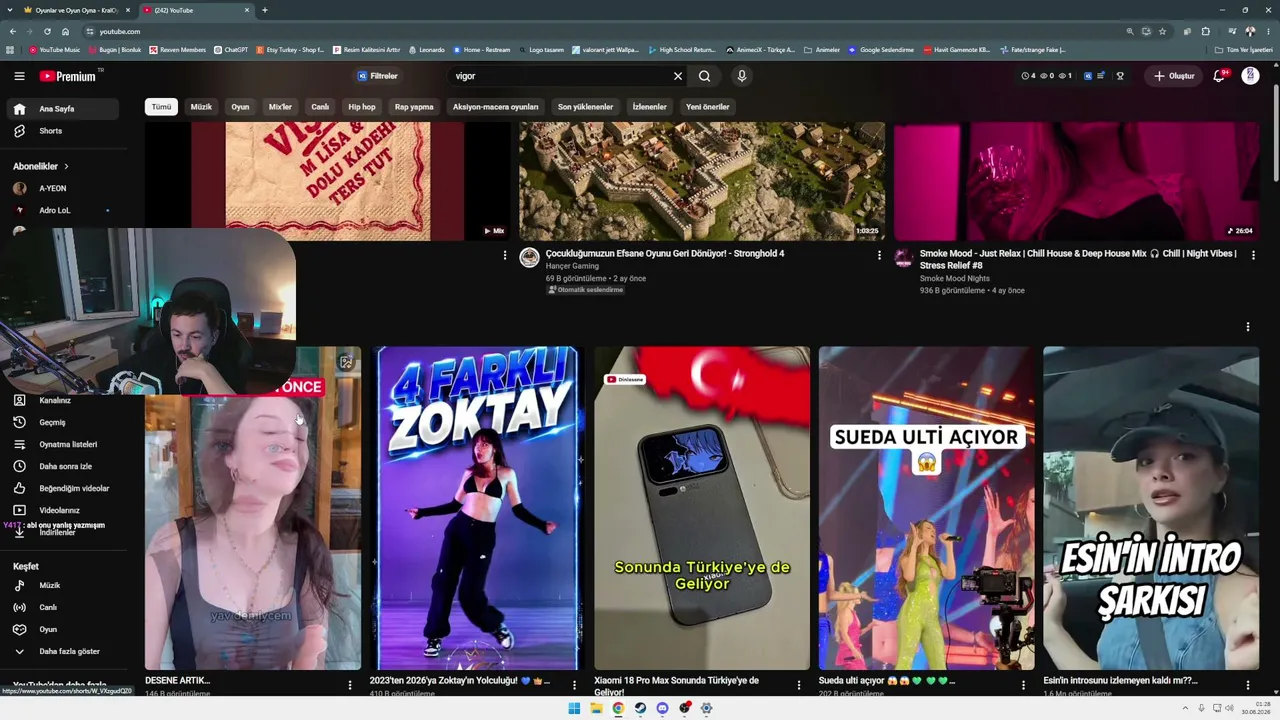Viewport: 1280px width, 720px height.
Task: Open options for Zoktay short
Action: coord(574,685)
